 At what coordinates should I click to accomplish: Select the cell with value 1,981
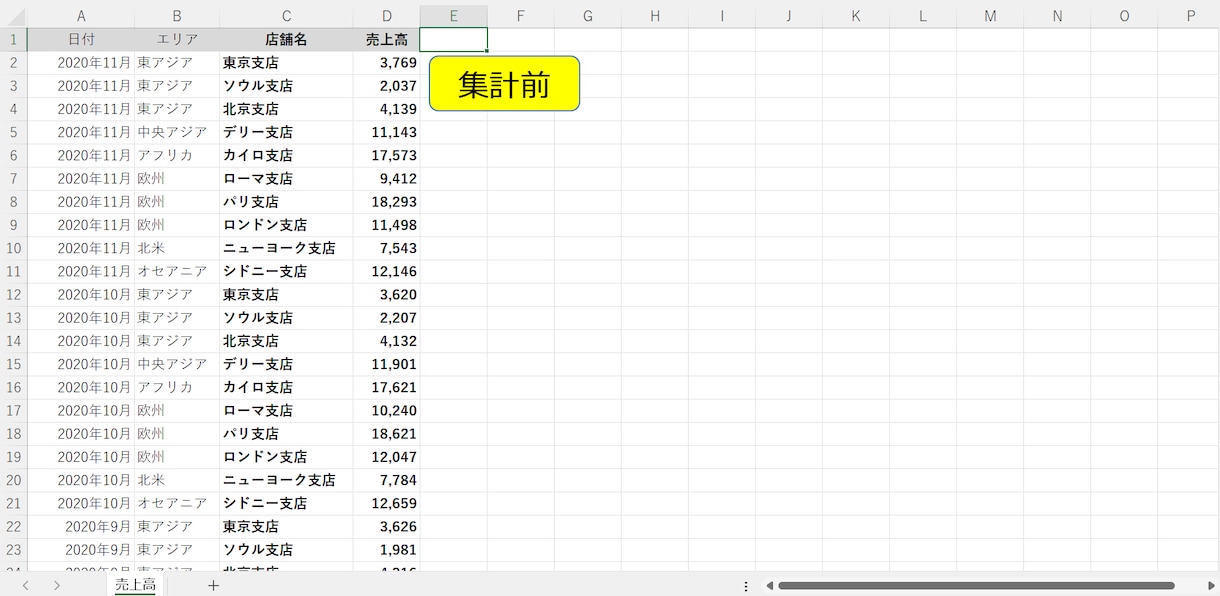[386, 550]
